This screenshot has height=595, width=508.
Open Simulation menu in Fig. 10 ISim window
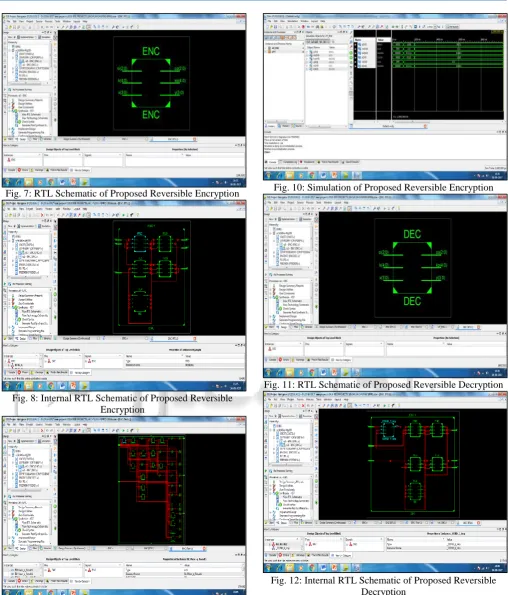tap(294, 21)
